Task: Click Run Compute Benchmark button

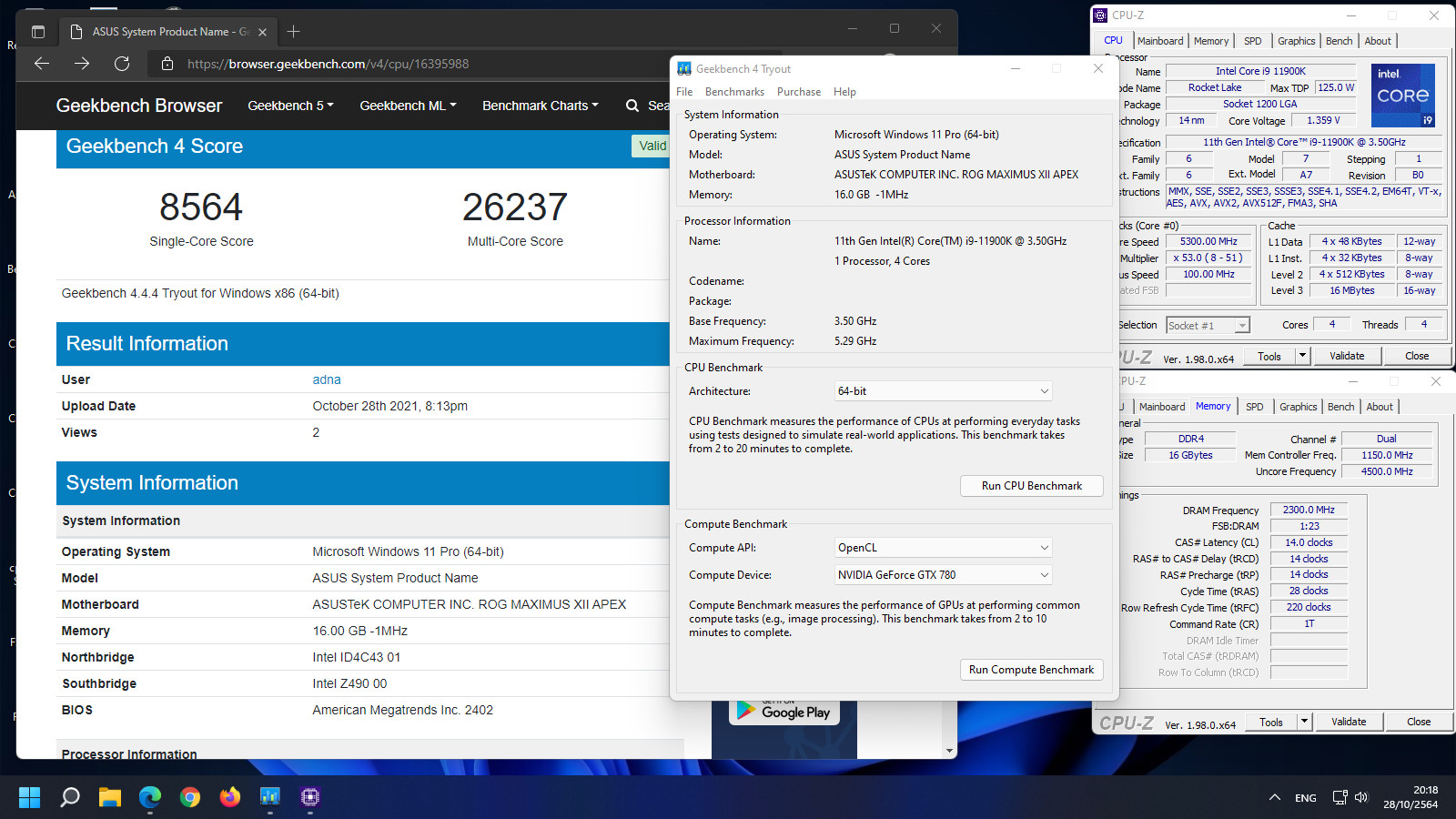Action: [1032, 670]
